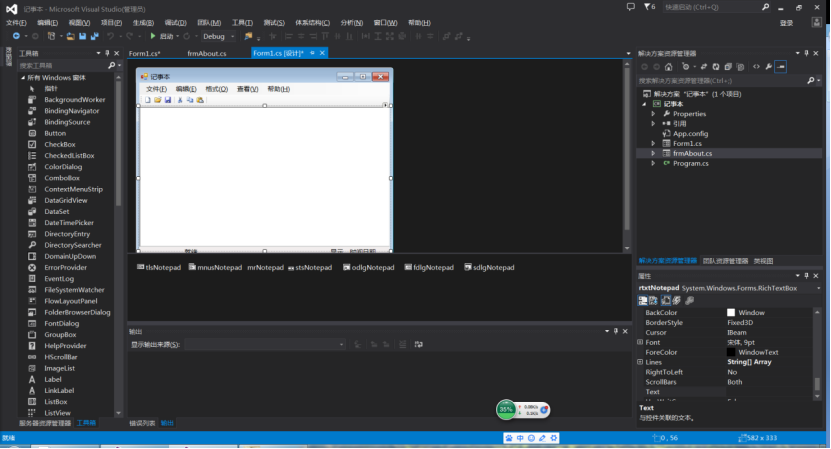Viewport: 831px width, 449px height.
Task: Click the Clear All icon in Output panel
Action: pos(403,345)
